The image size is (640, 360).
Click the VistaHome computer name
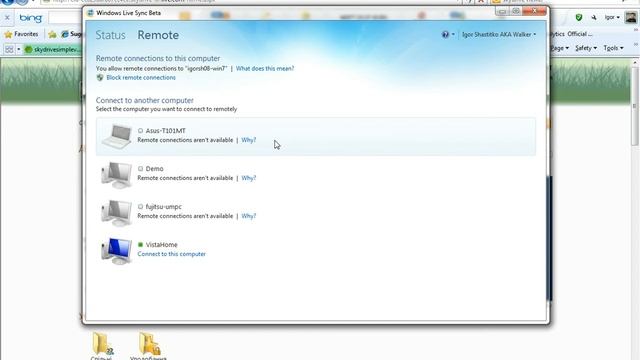161,244
